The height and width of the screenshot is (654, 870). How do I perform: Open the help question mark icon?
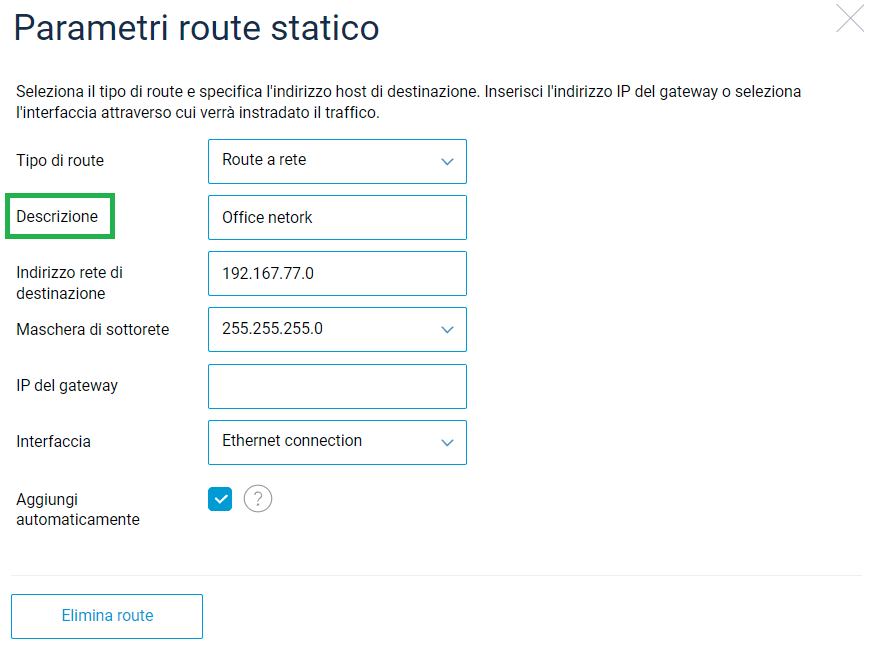(258, 498)
